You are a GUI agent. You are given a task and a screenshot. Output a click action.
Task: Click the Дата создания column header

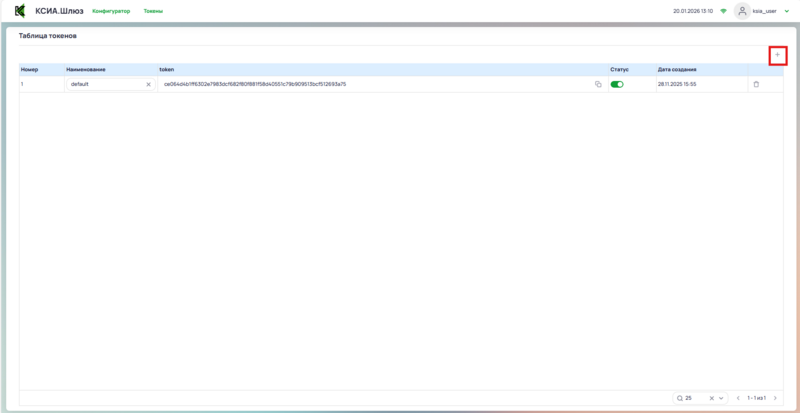[677, 69]
